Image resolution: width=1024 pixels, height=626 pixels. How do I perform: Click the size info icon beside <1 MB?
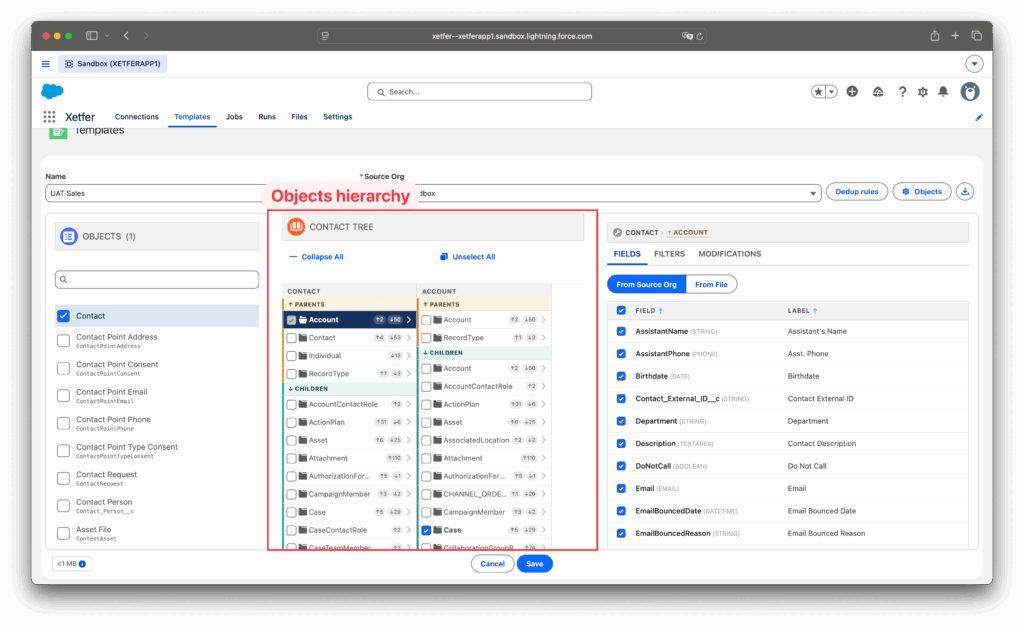[82, 564]
